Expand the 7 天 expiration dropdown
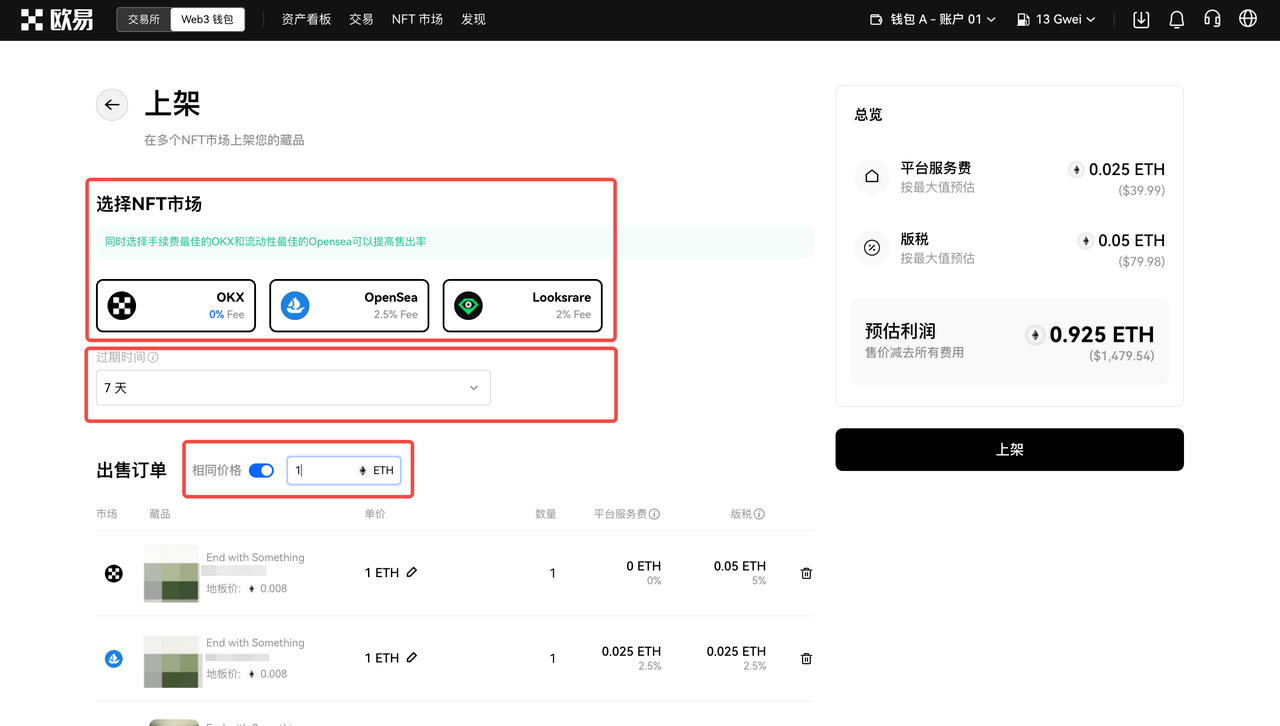The width and height of the screenshot is (1280, 726). click(x=293, y=388)
